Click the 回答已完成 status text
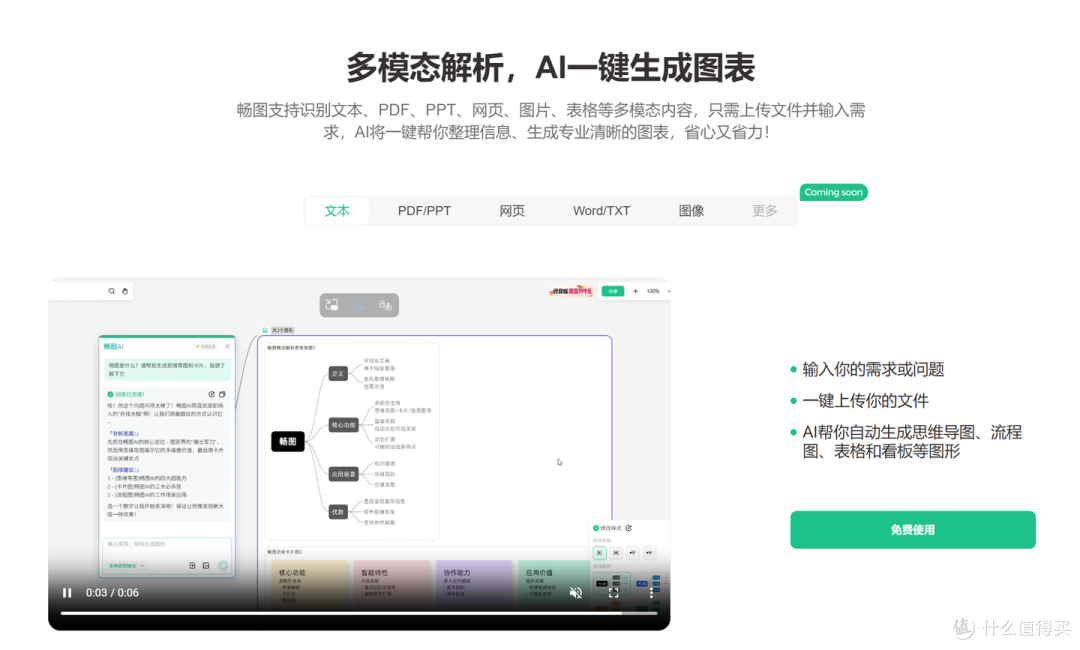 click(129, 395)
